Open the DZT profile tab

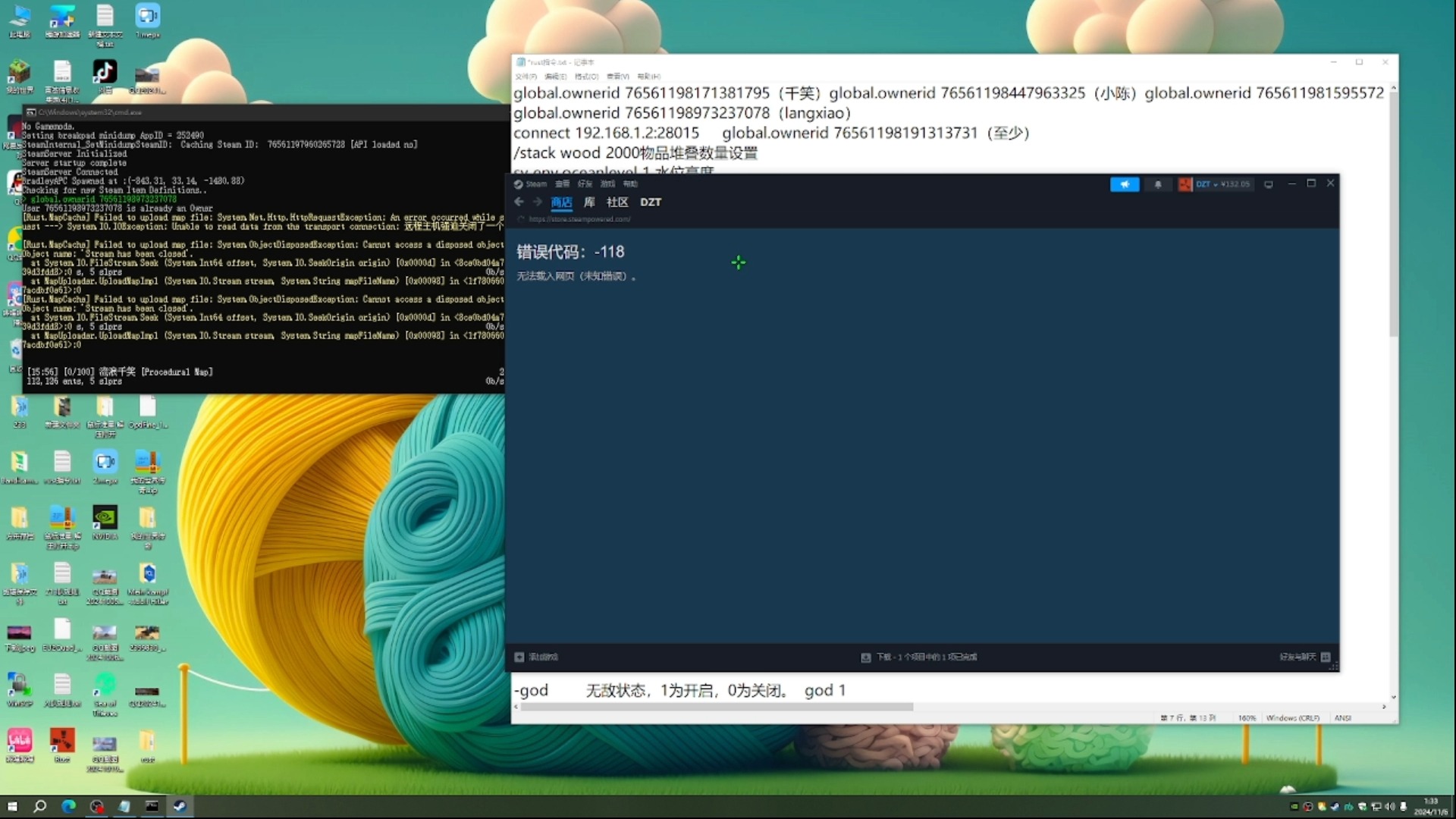[x=650, y=202]
